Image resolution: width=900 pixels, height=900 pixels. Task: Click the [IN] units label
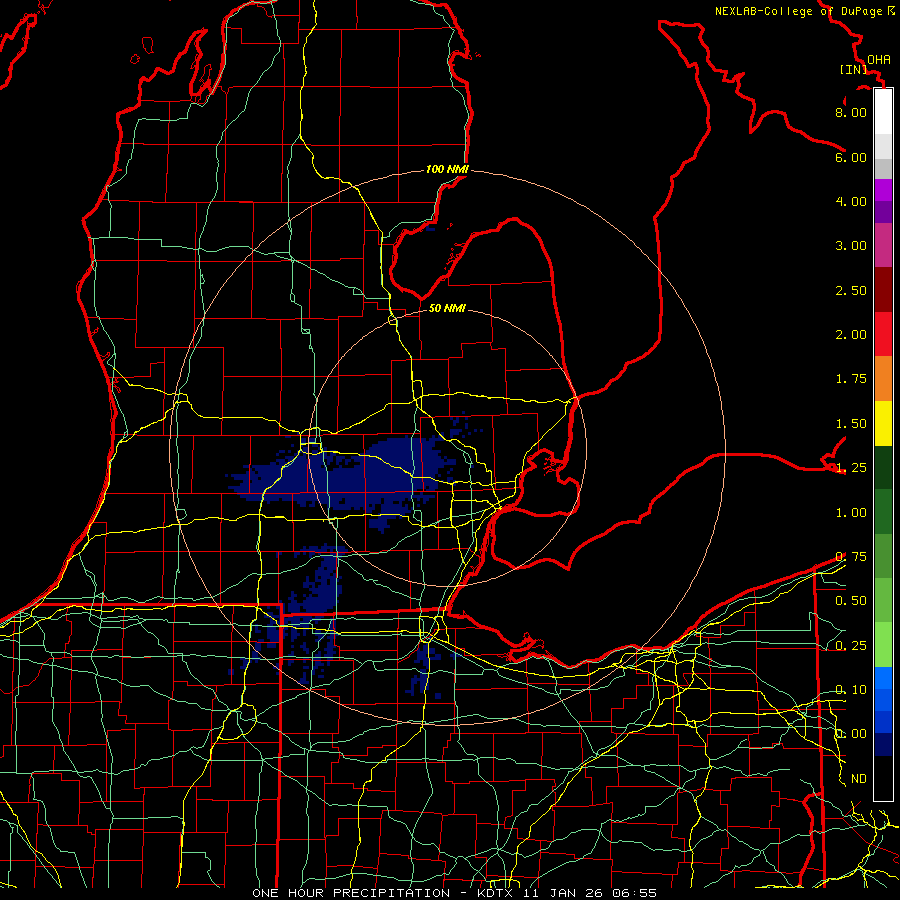tap(853, 69)
